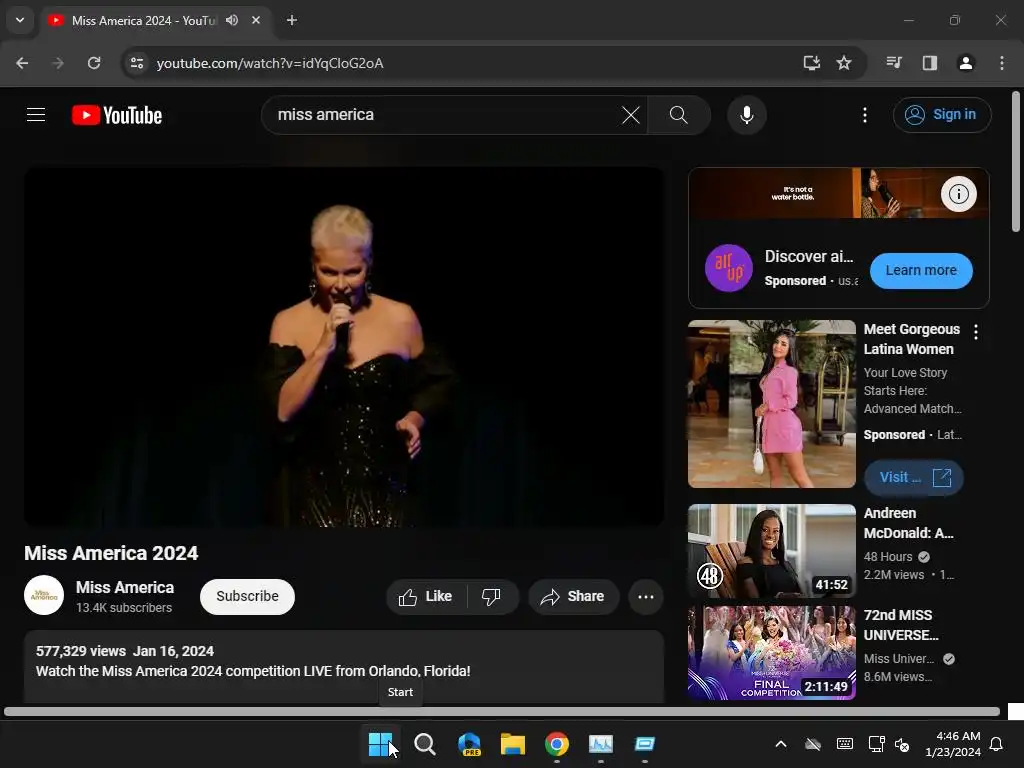
Task: Open the Chrome profile icon
Action: 965,63
